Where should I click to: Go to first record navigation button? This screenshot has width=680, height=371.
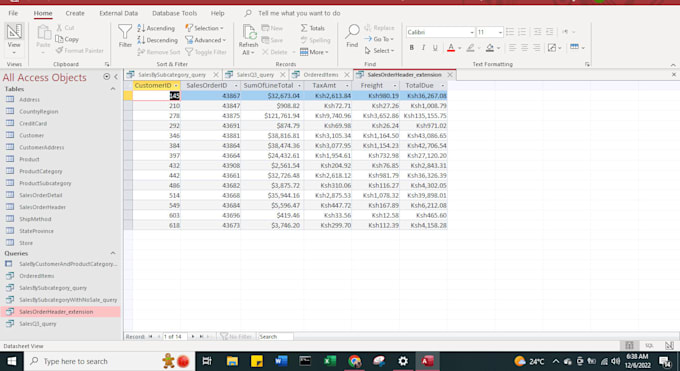[150, 337]
